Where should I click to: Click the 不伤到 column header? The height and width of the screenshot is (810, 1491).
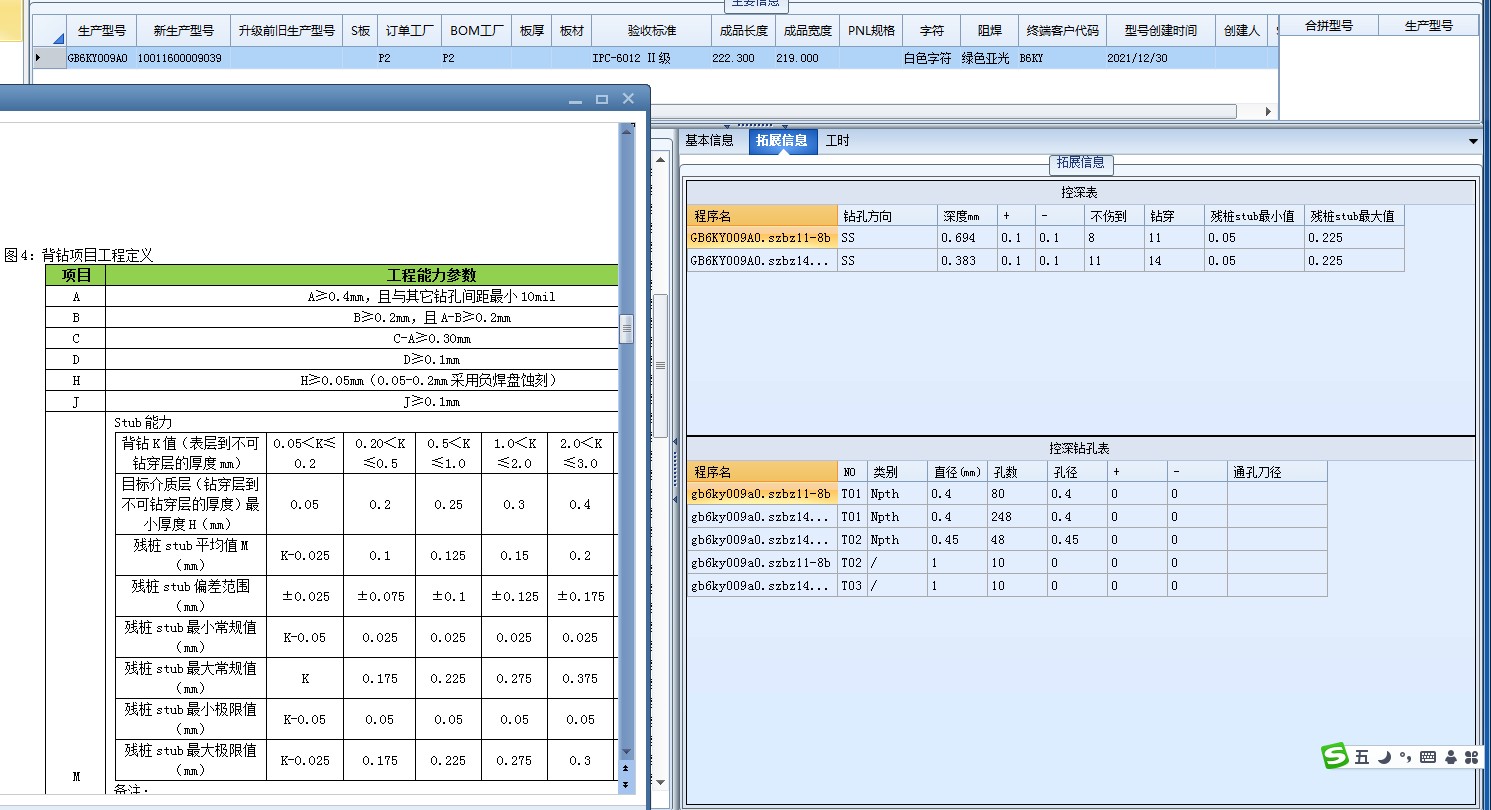click(1114, 215)
